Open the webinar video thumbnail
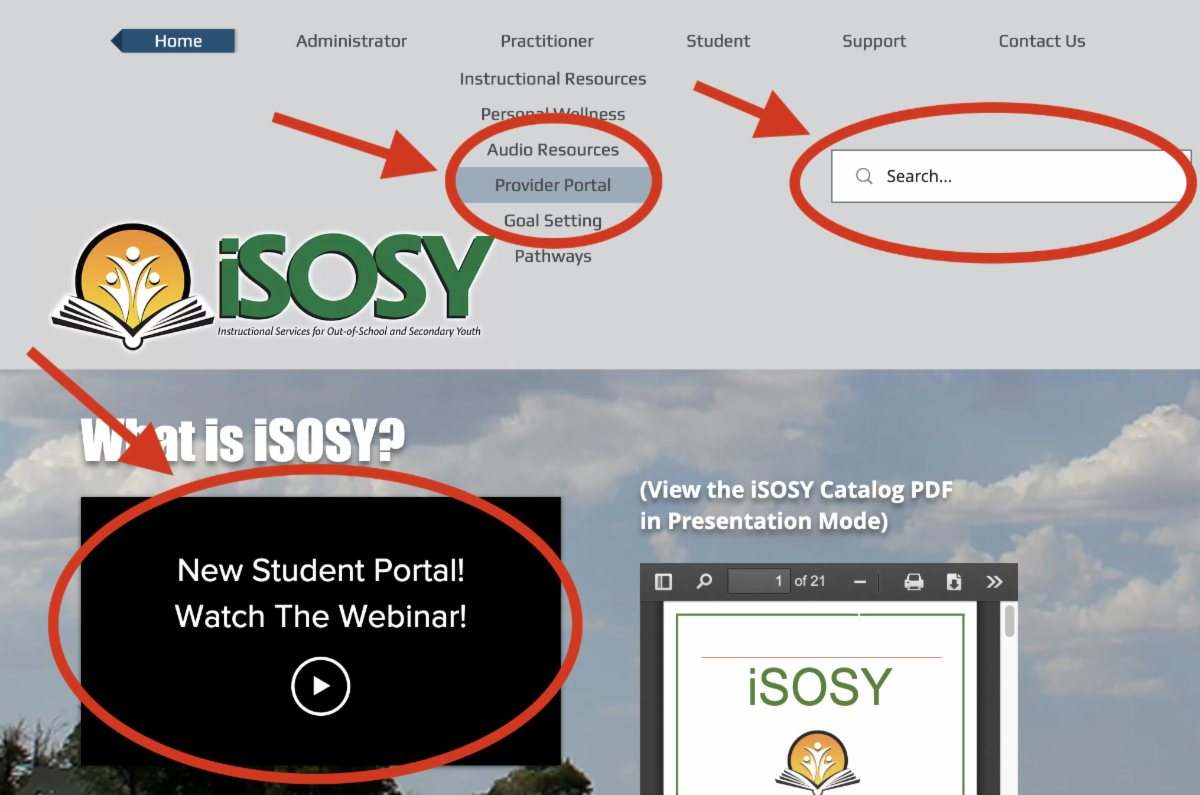Image resolution: width=1200 pixels, height=795 pixels. (321, 631)
